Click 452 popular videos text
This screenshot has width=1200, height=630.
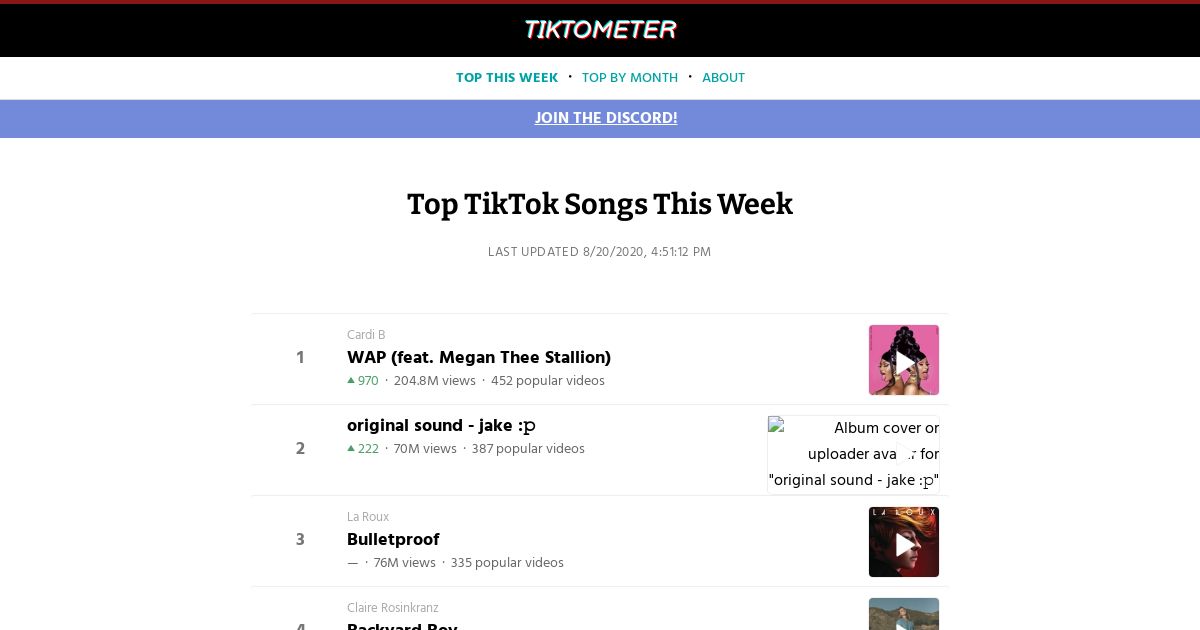tap(548, 381)
